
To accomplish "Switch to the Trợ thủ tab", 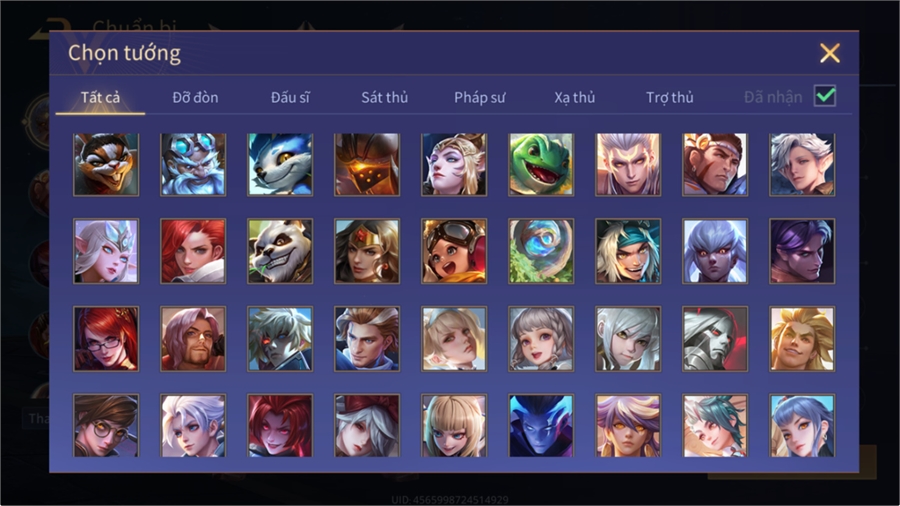I will click(x=670, y=98).
